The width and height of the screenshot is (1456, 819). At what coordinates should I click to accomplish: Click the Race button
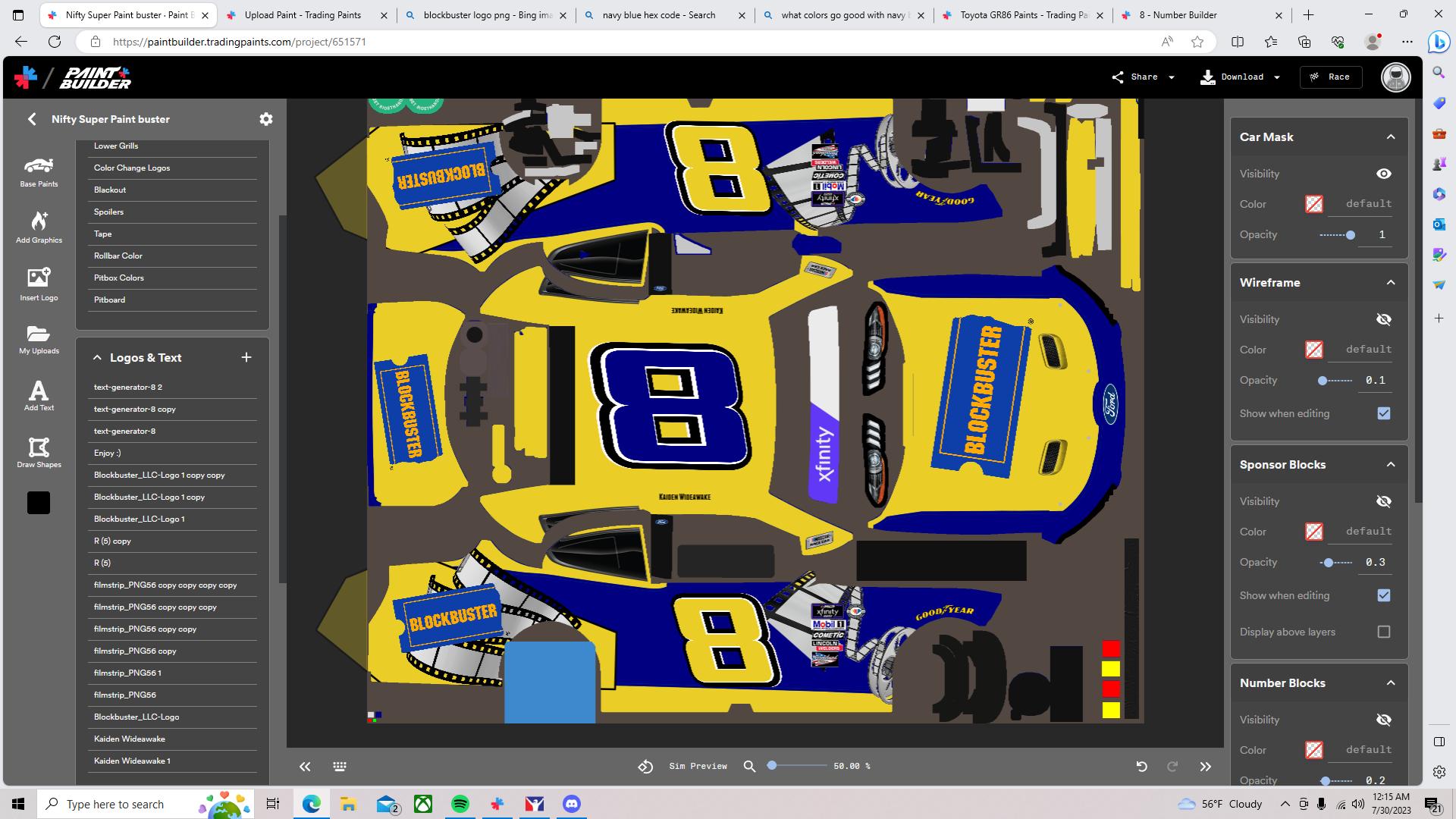point(1330,77)
